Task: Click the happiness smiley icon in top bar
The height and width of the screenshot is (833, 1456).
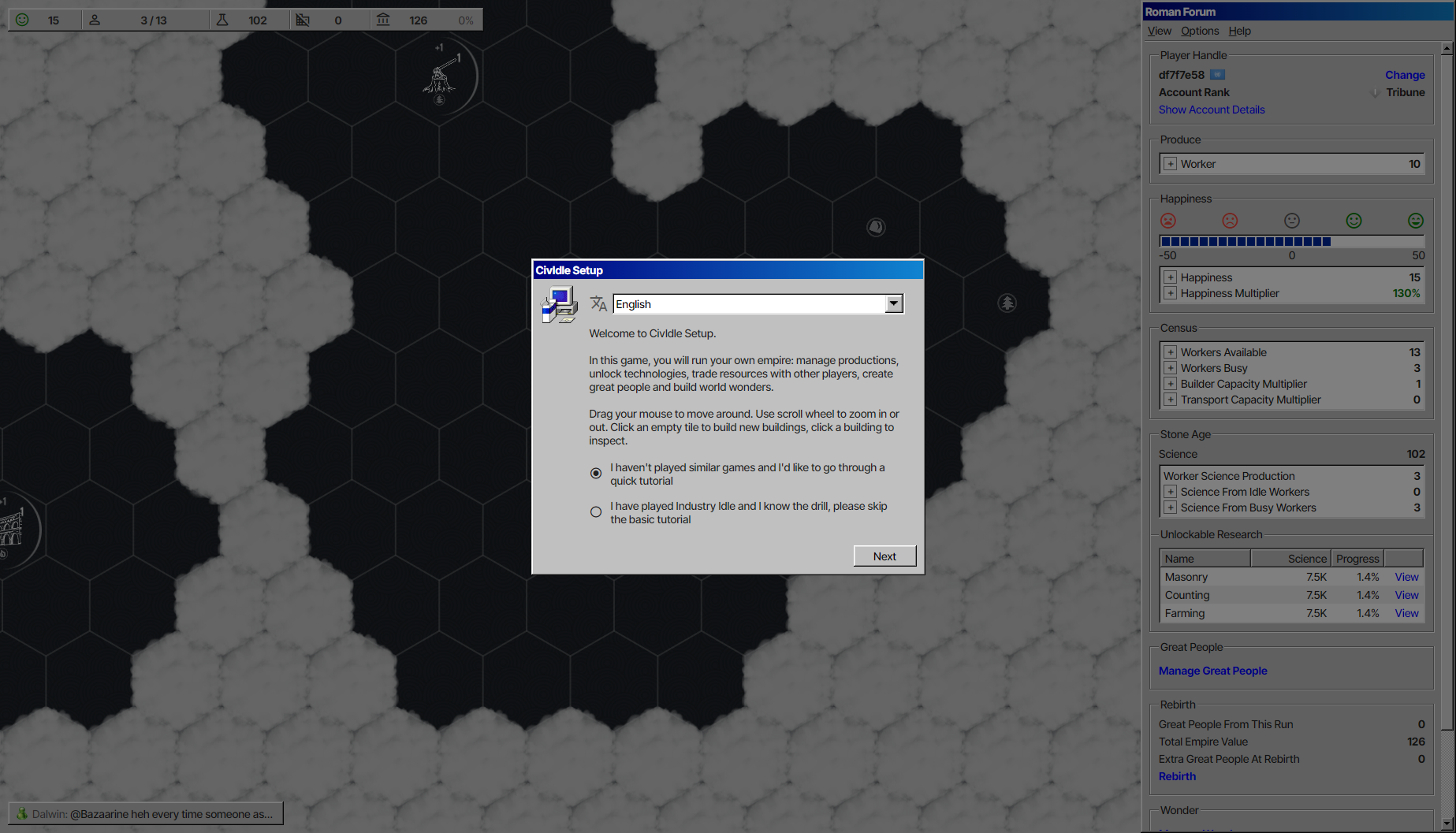Action: 22,20
